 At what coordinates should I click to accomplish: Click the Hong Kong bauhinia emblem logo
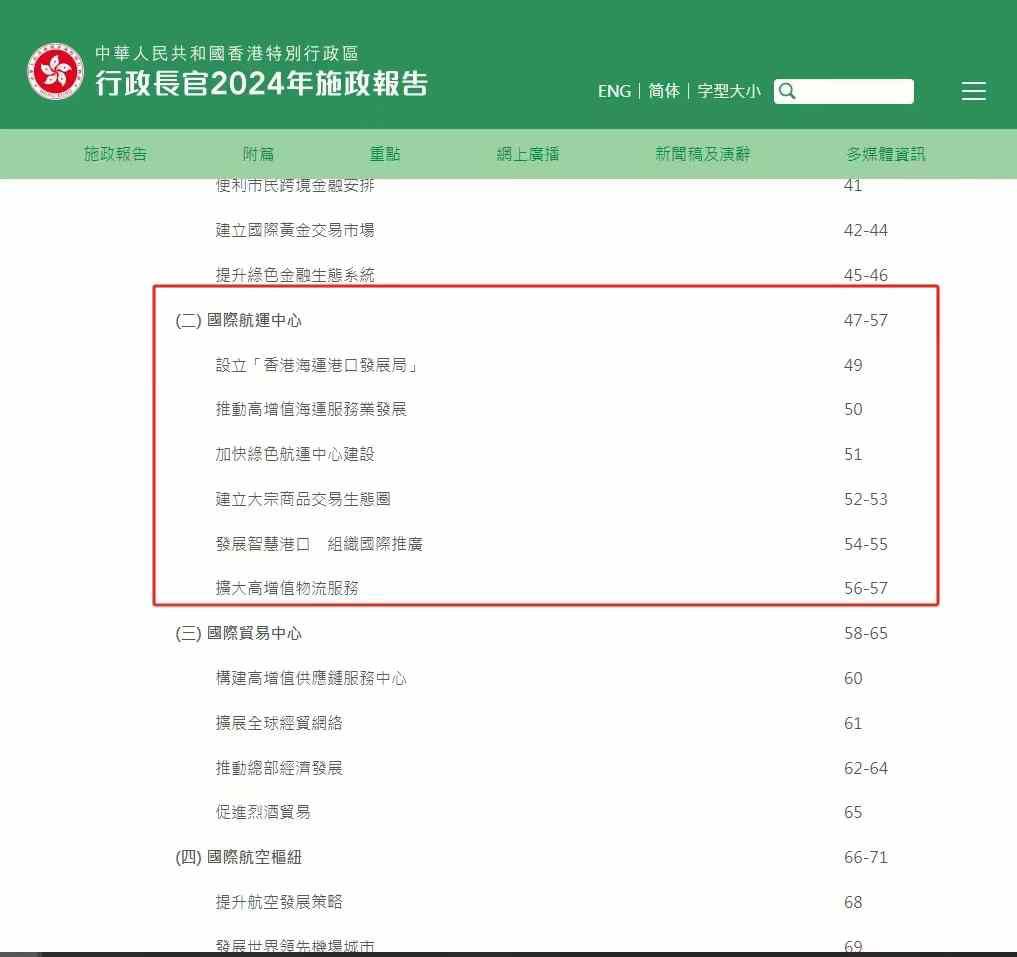tap(56, 71)
